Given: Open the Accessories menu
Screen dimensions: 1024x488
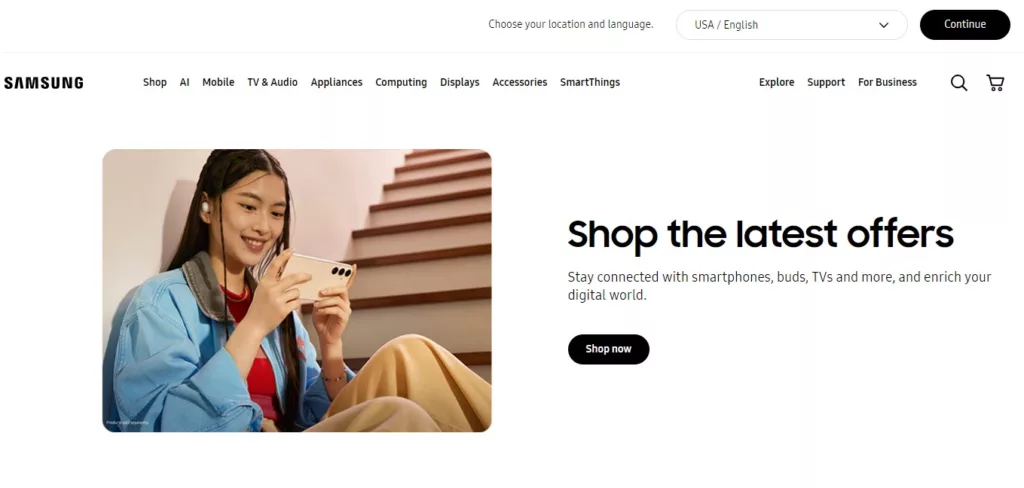Looking at the screenshot, I should (x=520, y=82).
